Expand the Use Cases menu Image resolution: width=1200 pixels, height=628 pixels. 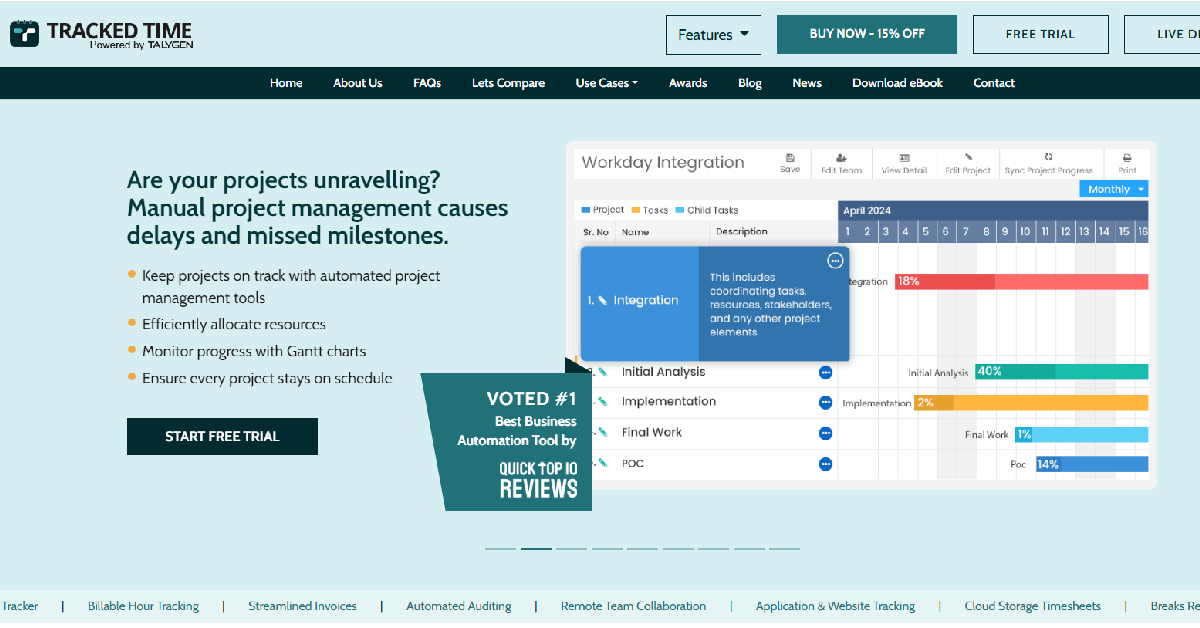606,83
